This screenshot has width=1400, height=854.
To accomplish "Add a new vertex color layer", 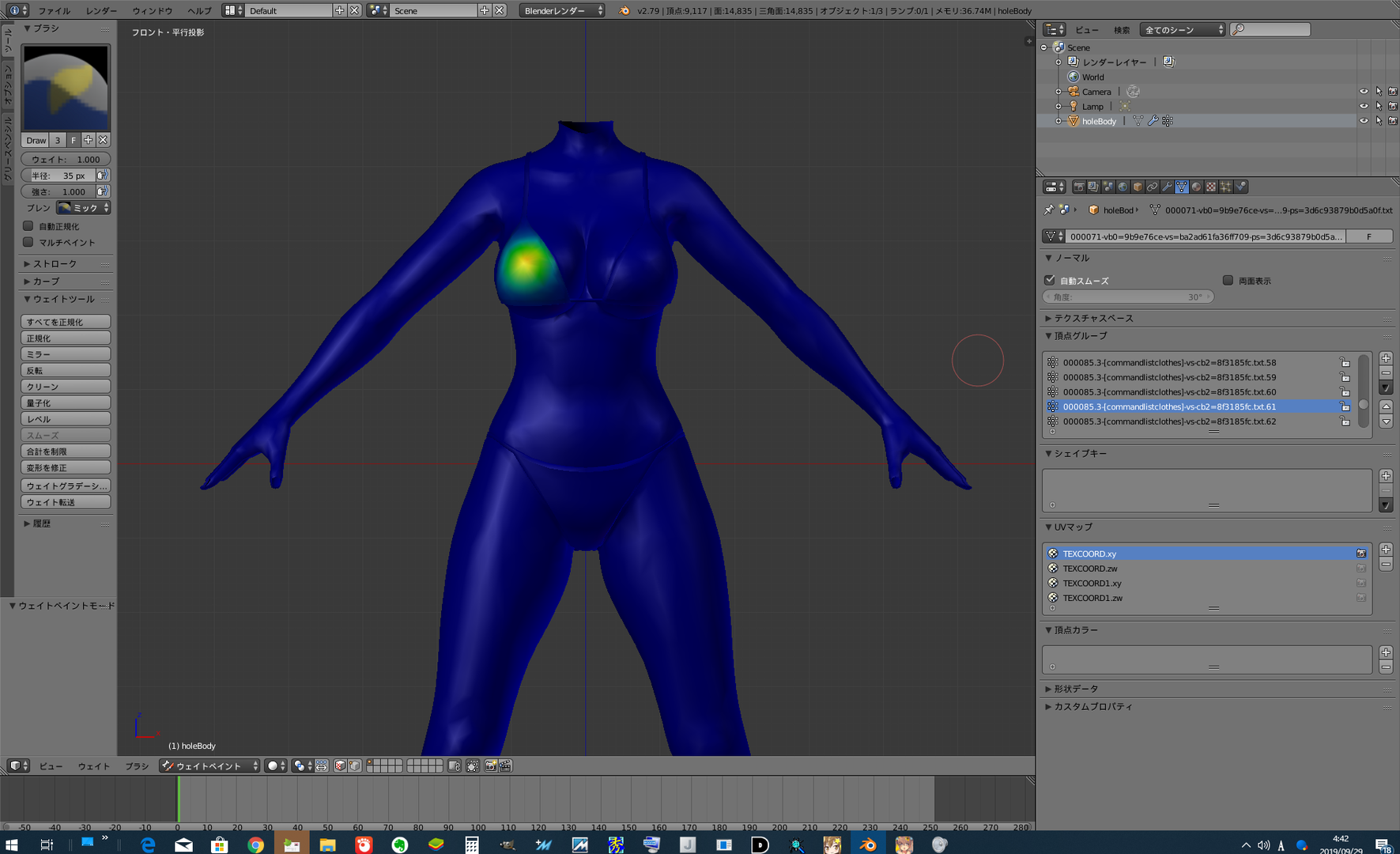I will pos(1386,652).
